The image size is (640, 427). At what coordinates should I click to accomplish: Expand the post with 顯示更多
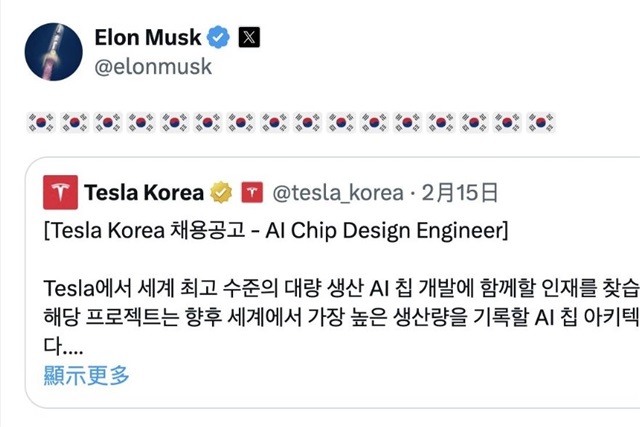point(87,376)
